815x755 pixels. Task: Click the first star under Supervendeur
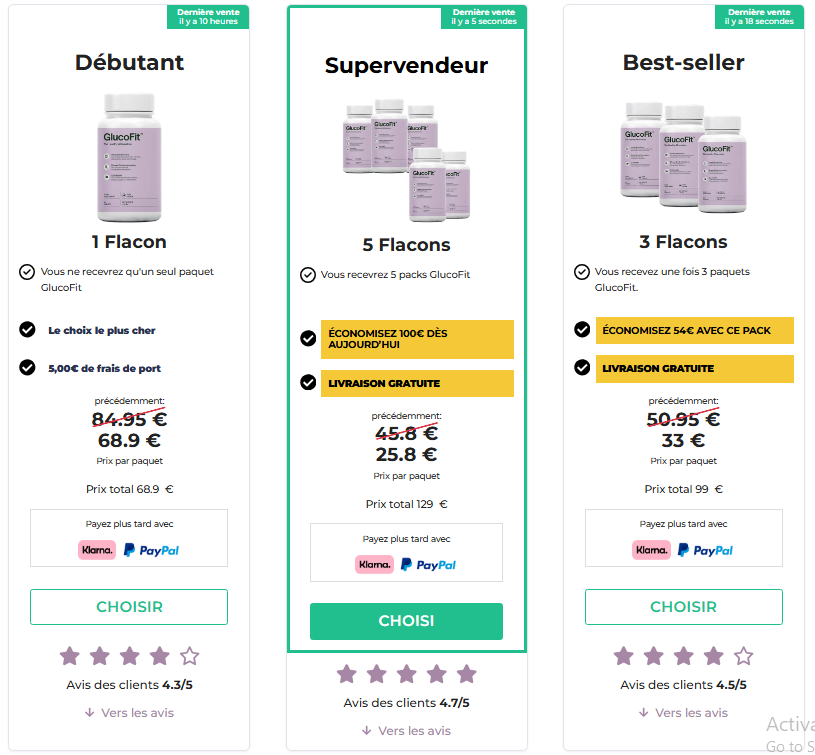[347, 674]
